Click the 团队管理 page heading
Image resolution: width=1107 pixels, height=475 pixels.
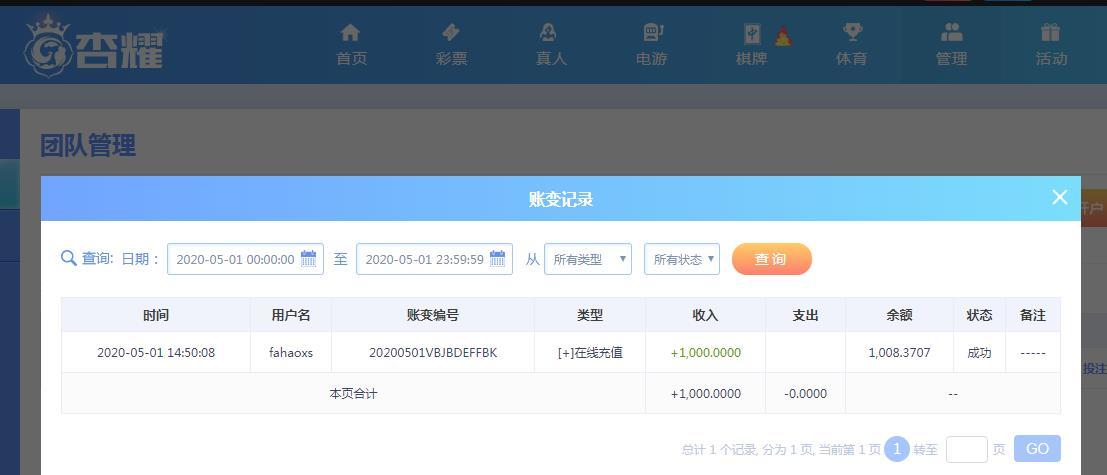pos(88,145)
